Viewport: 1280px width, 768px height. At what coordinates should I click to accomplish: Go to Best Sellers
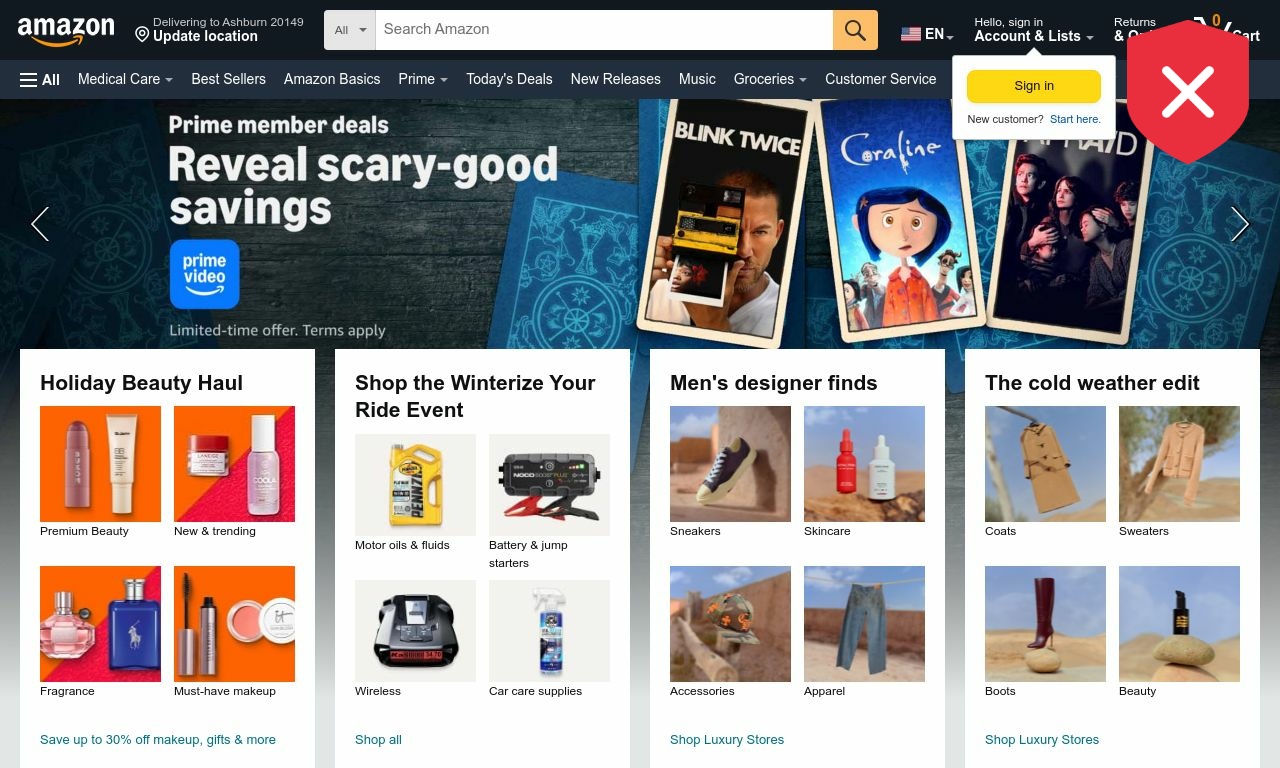[x=228, y=79]
